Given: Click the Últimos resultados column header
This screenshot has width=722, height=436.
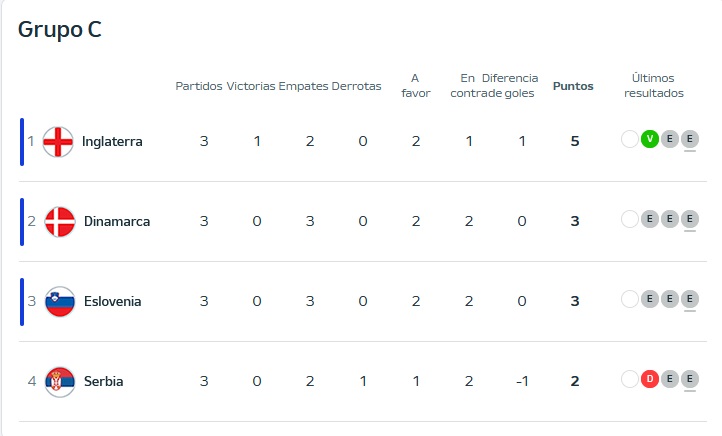Looking at the screenshot, I should click(x=654, y=85).
